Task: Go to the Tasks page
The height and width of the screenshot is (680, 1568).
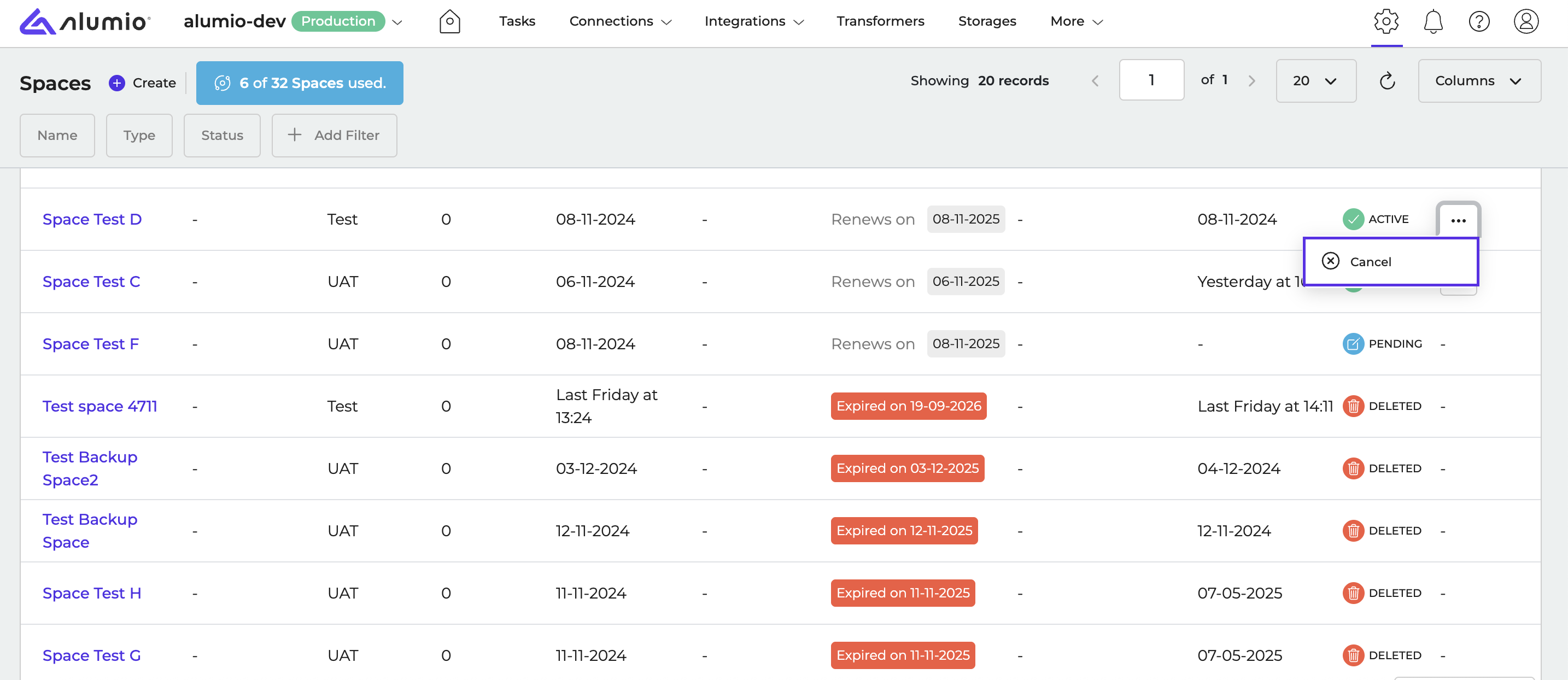Action: (517, 21)
